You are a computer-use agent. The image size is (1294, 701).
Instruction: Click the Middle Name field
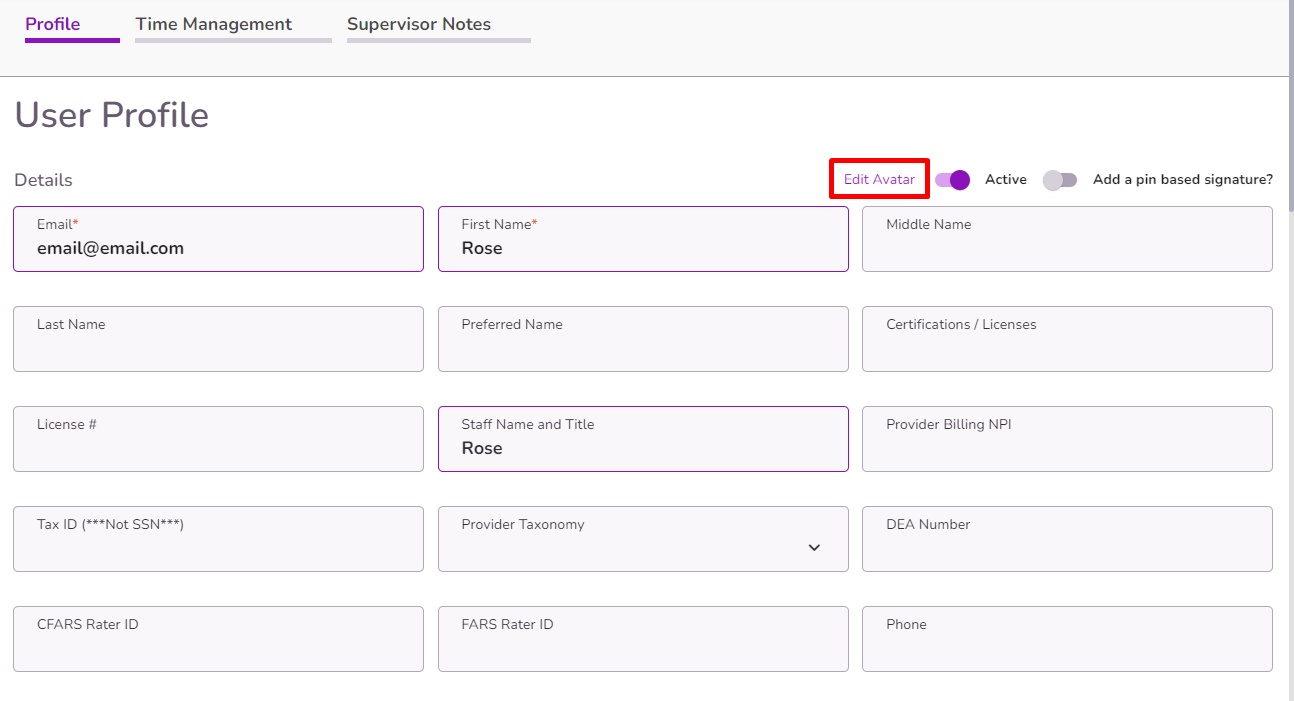click(1067, 239)
